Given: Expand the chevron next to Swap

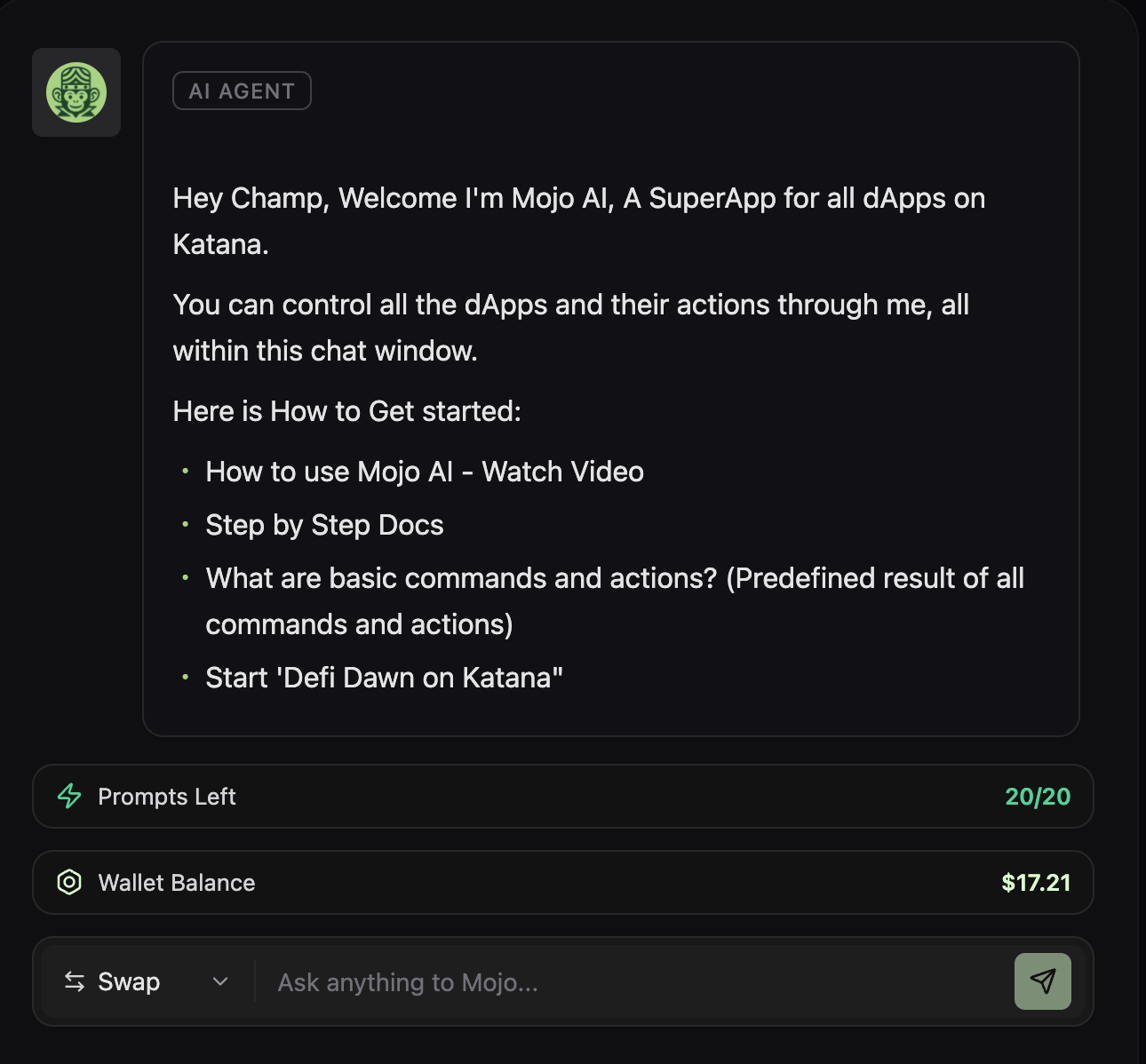Looking at the screenshot, I should [x=221, y=981].
